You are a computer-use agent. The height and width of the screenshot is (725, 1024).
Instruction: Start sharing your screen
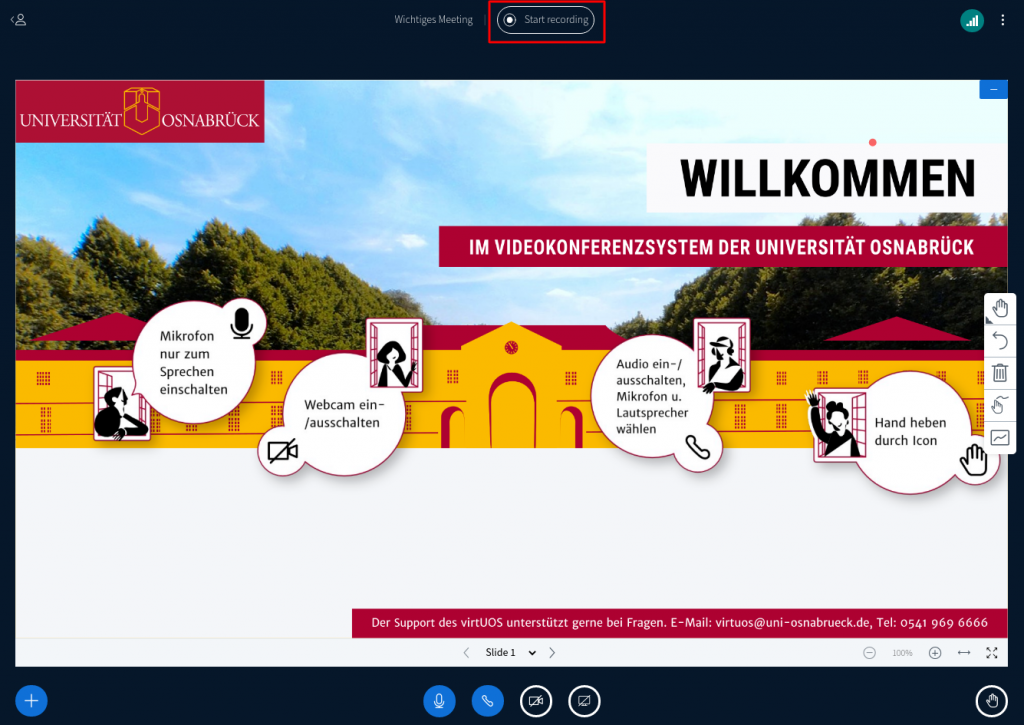coord(584,701)
